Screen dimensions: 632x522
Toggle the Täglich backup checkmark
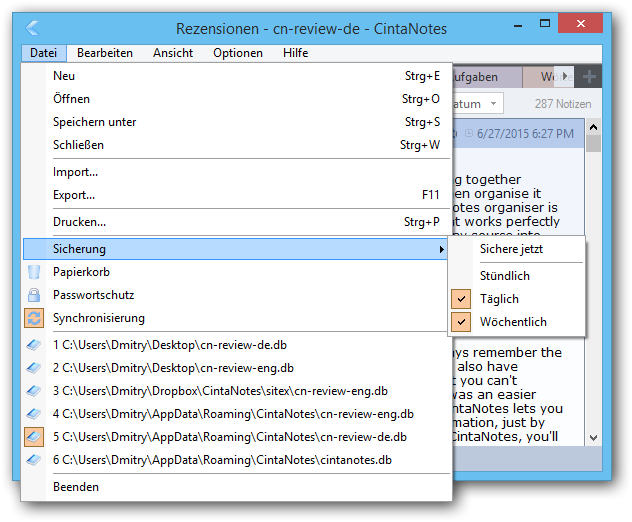pos(461,299)
